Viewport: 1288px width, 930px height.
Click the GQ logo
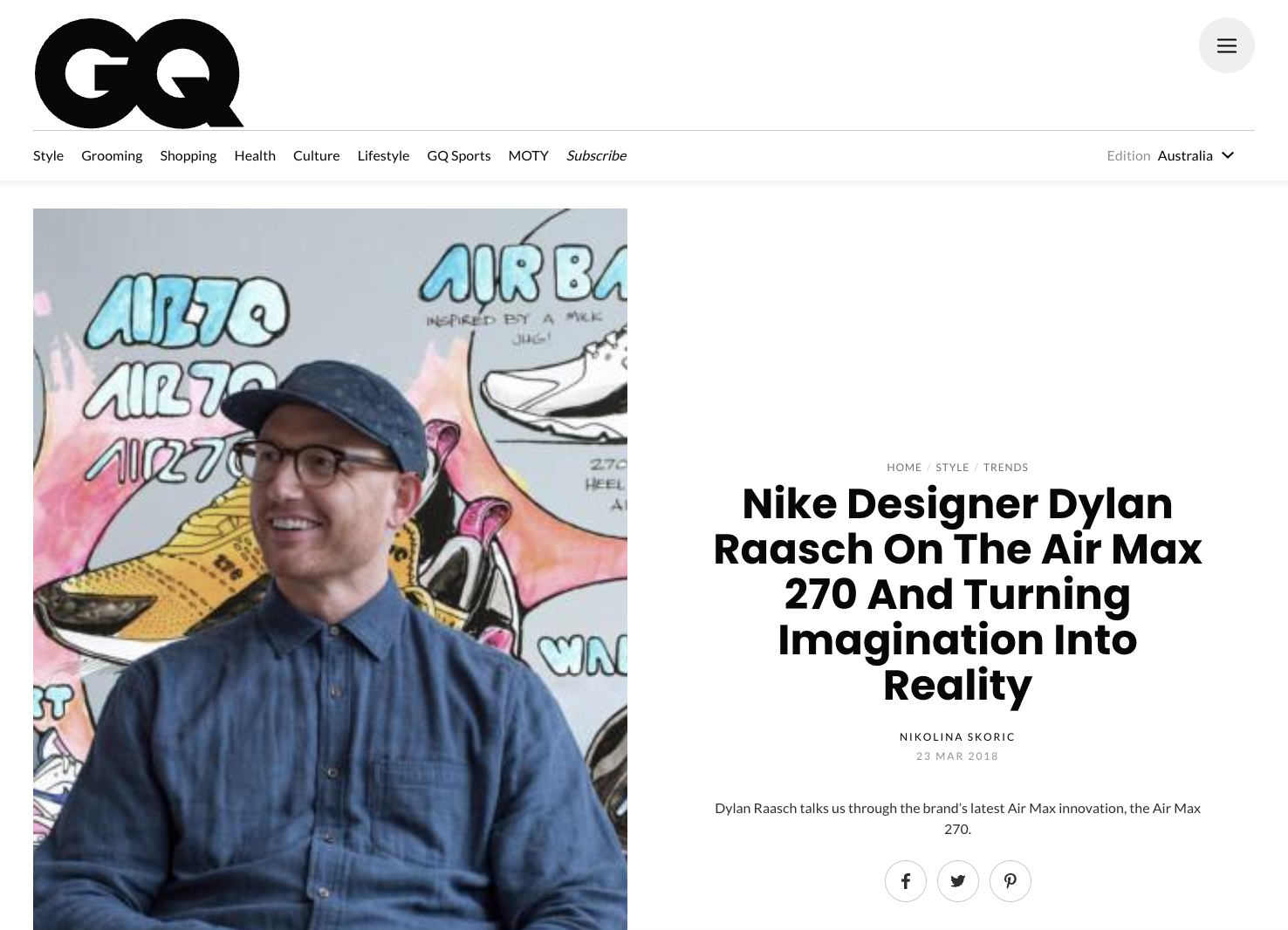pyautogui.click(x=139, y=73)
